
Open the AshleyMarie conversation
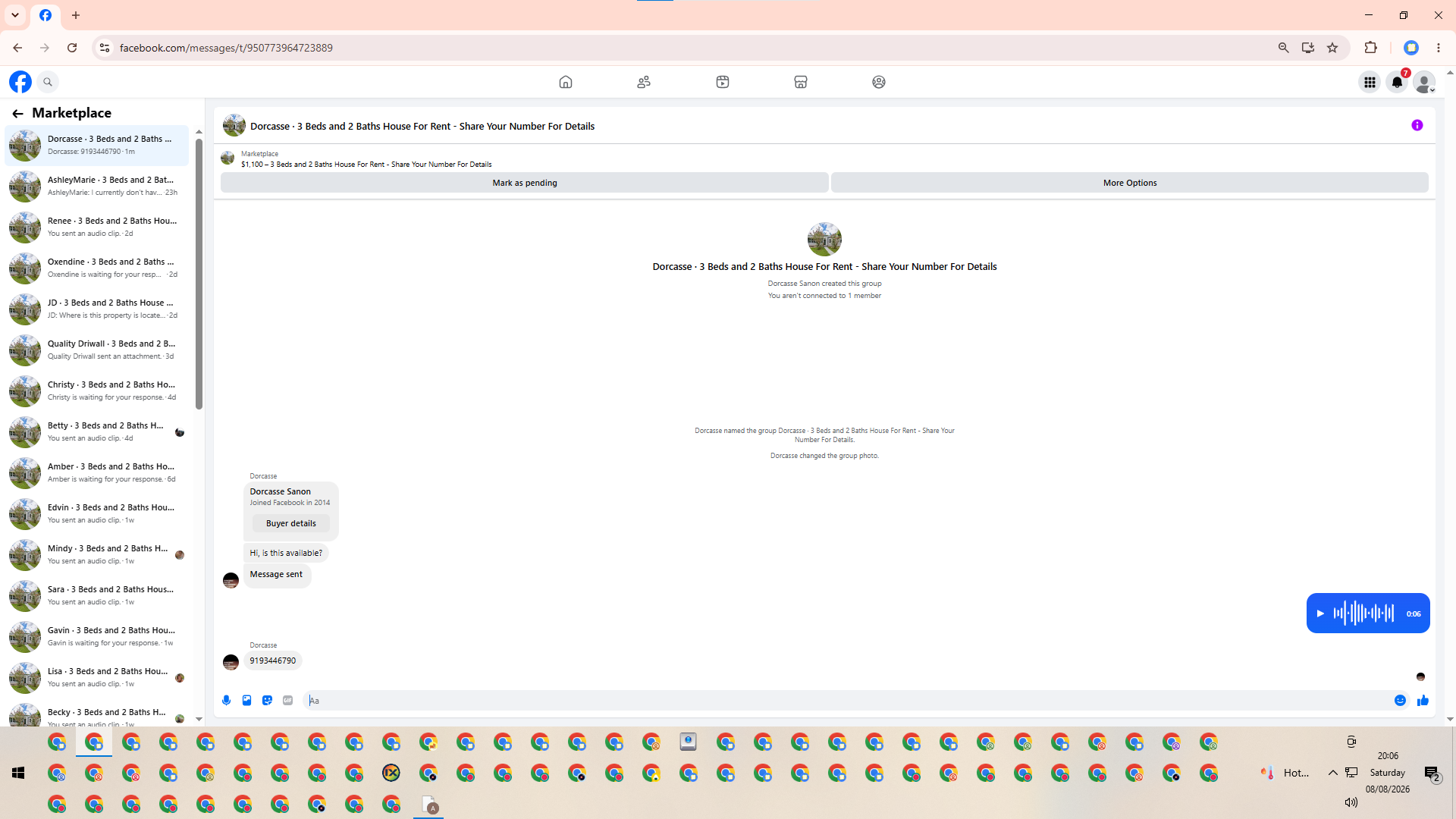[97, 186]
